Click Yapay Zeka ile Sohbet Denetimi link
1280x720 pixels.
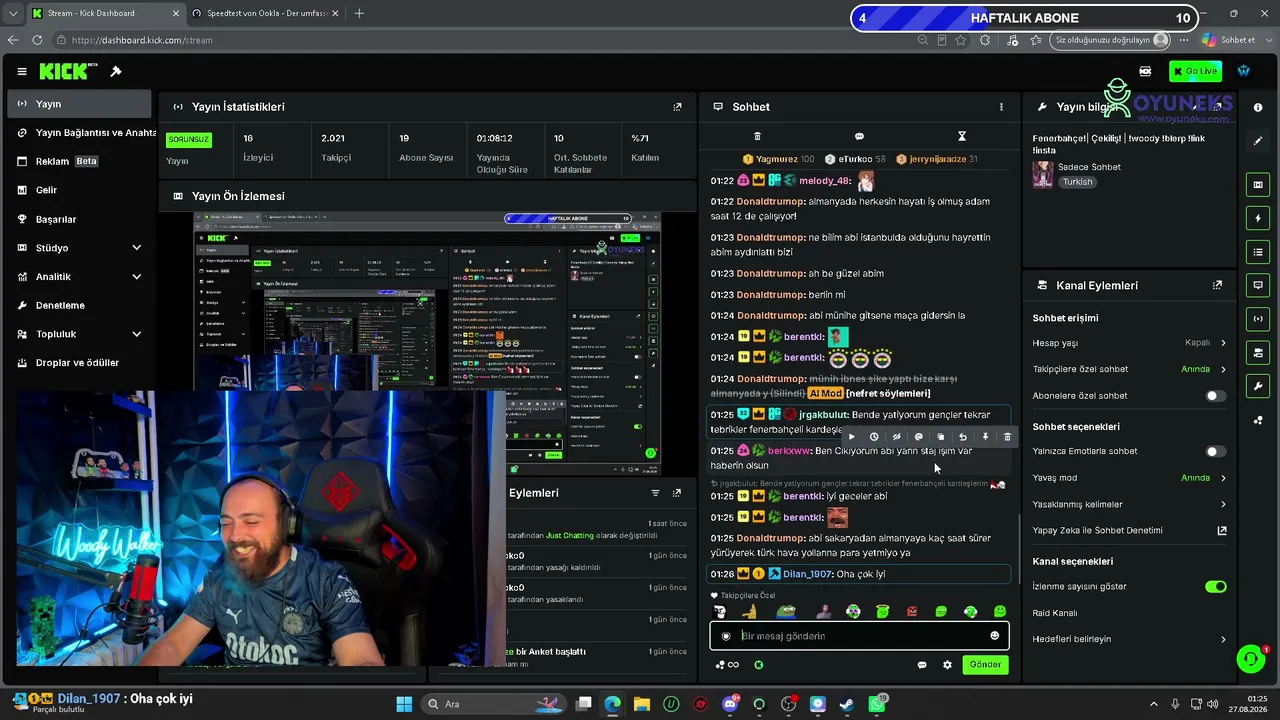(1097, 531)
